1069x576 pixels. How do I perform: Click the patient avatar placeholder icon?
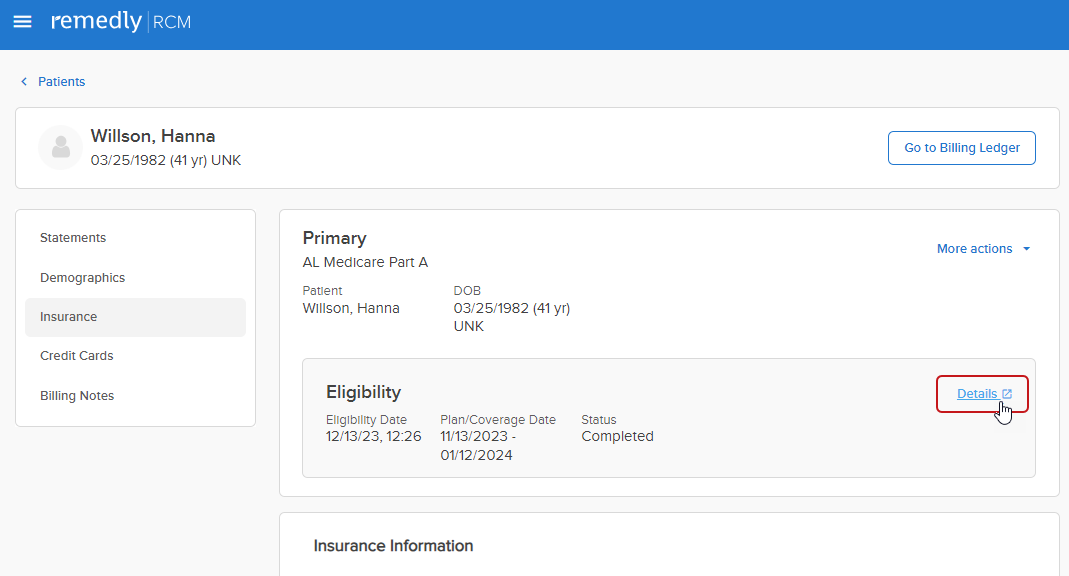pyautogui.click(x=60, y=148)
